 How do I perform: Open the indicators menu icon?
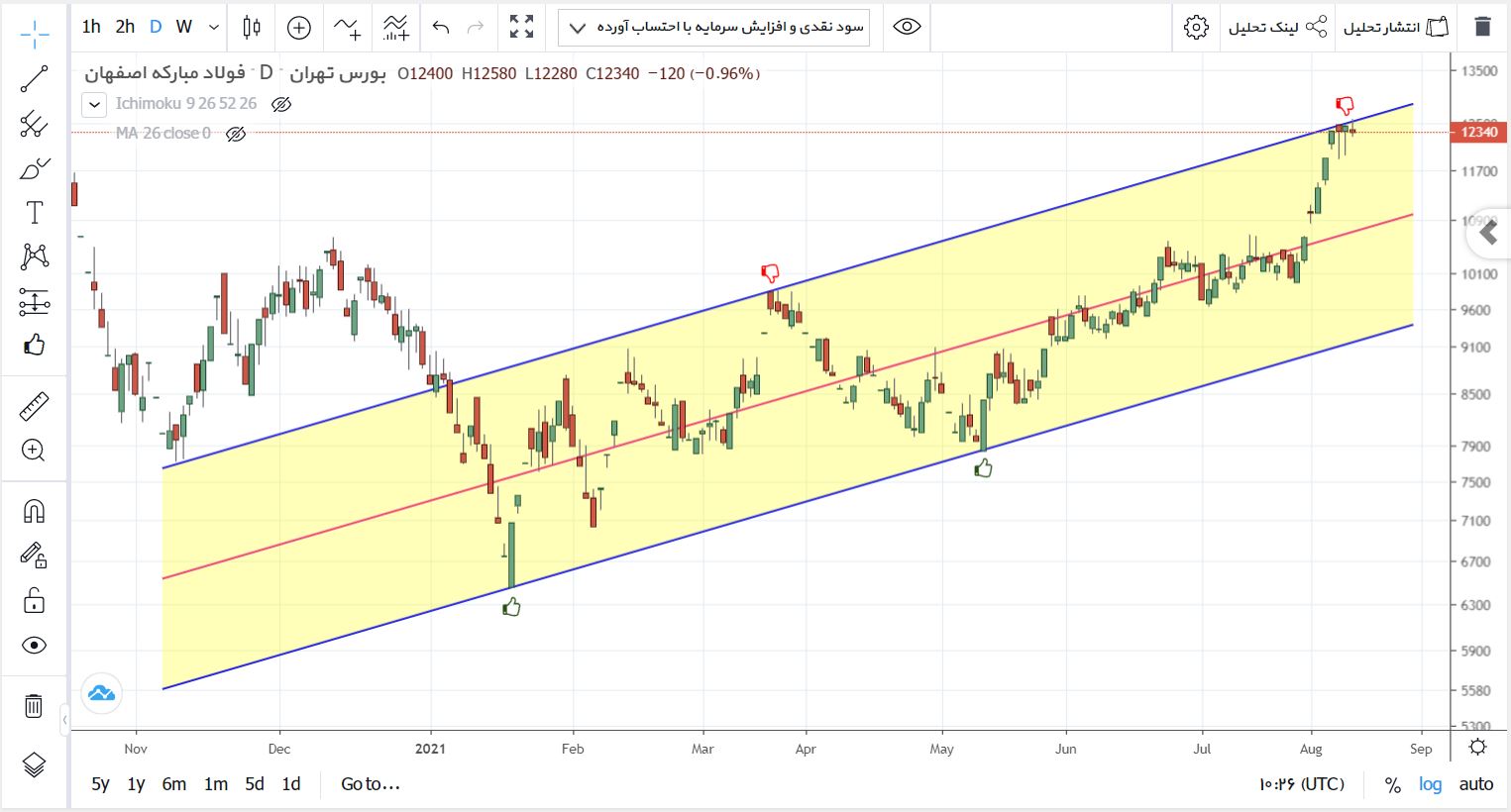[x=347, y=27]
